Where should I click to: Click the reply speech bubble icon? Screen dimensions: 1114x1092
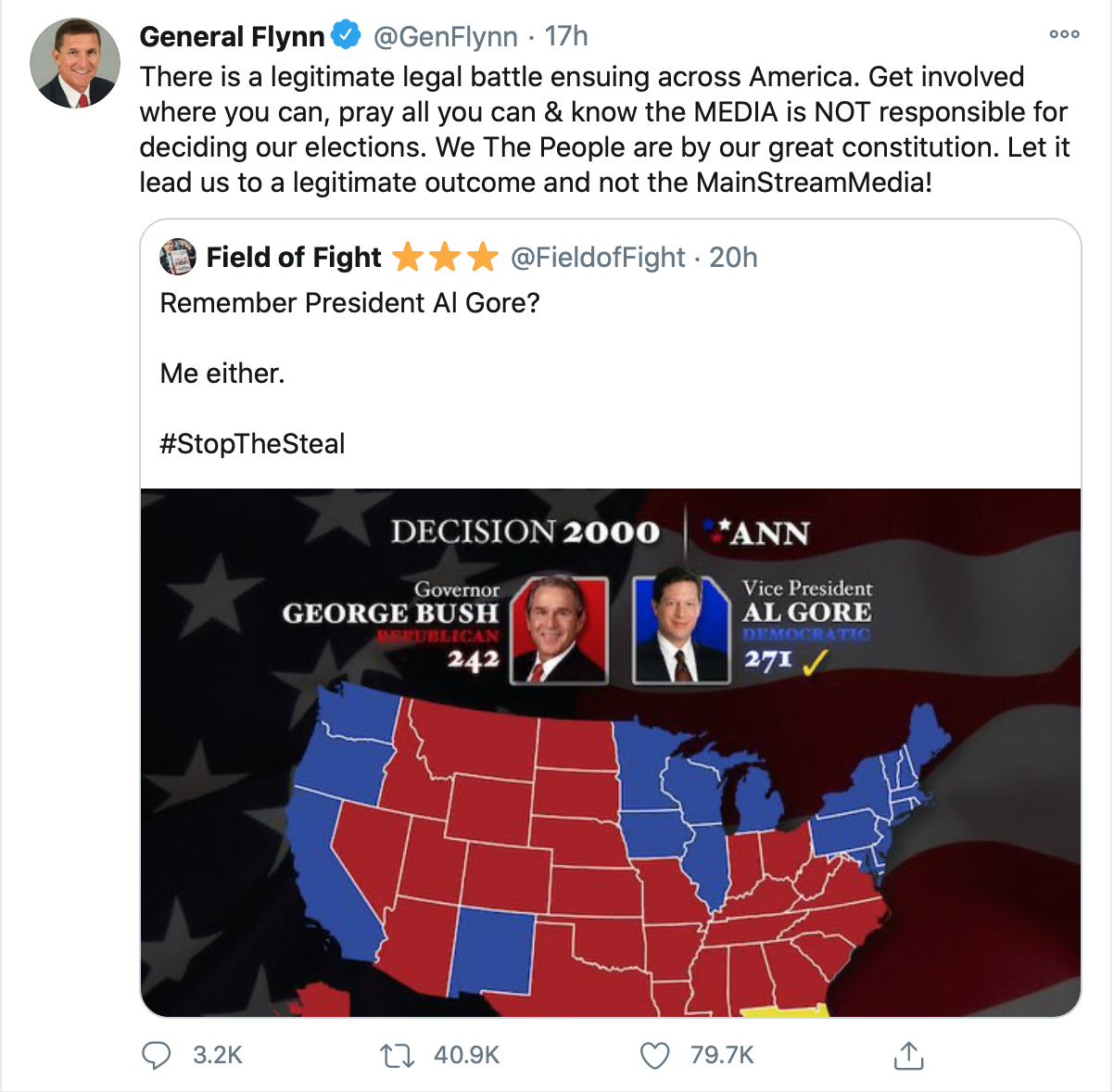[156, 1055]
